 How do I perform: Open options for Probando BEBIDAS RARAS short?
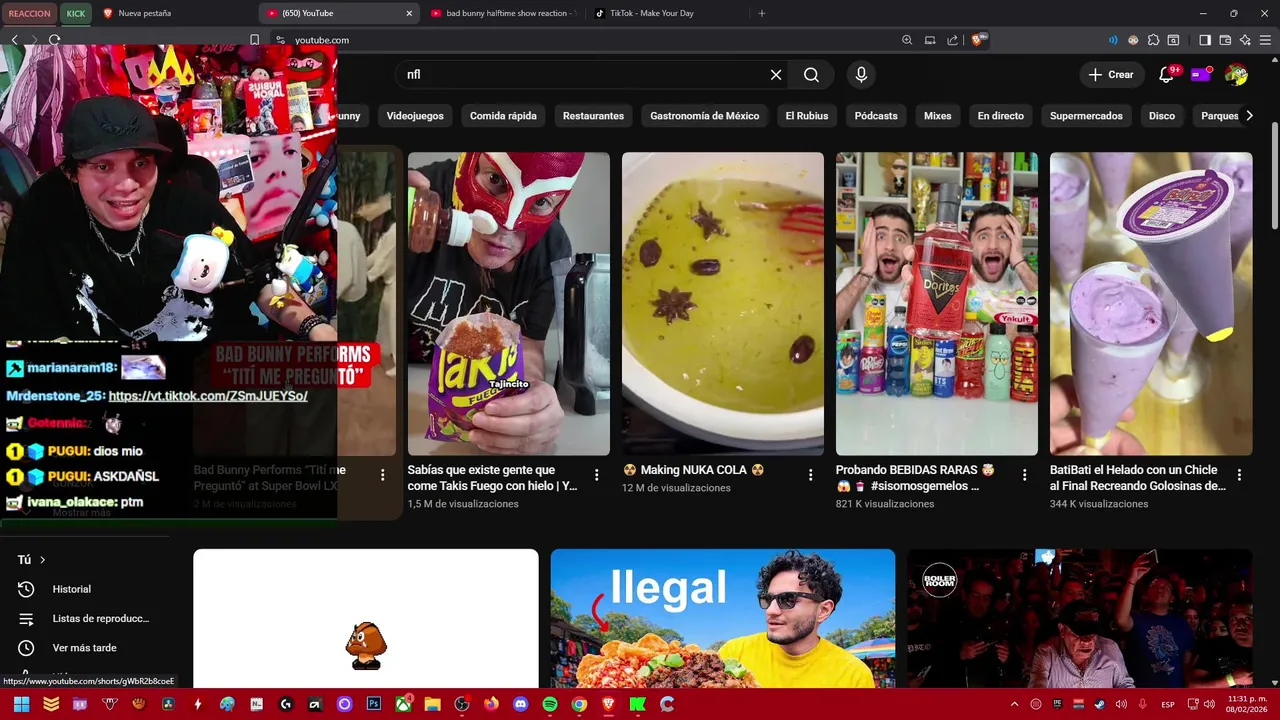1024,475
